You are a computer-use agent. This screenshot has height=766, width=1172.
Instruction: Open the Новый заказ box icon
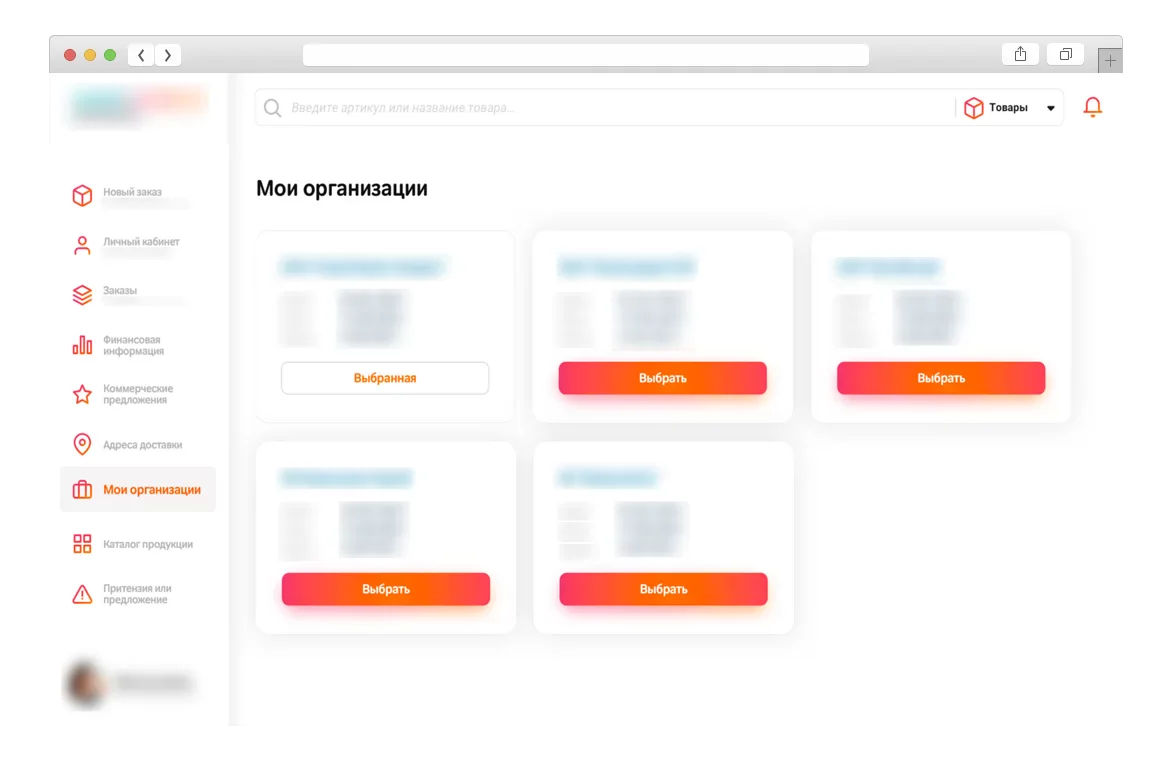tap(82, 195)
